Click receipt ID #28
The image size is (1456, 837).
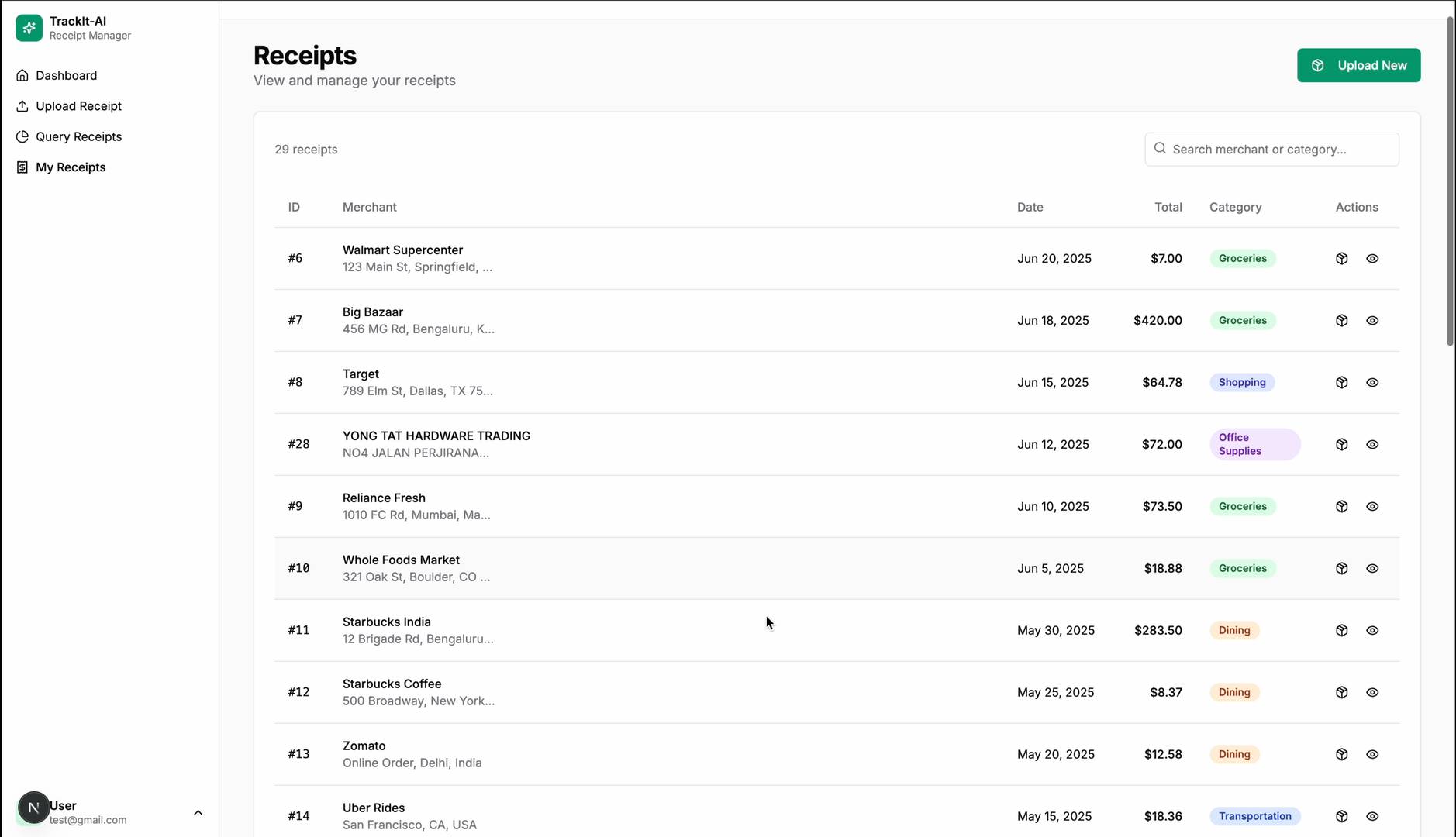point(298,444)
